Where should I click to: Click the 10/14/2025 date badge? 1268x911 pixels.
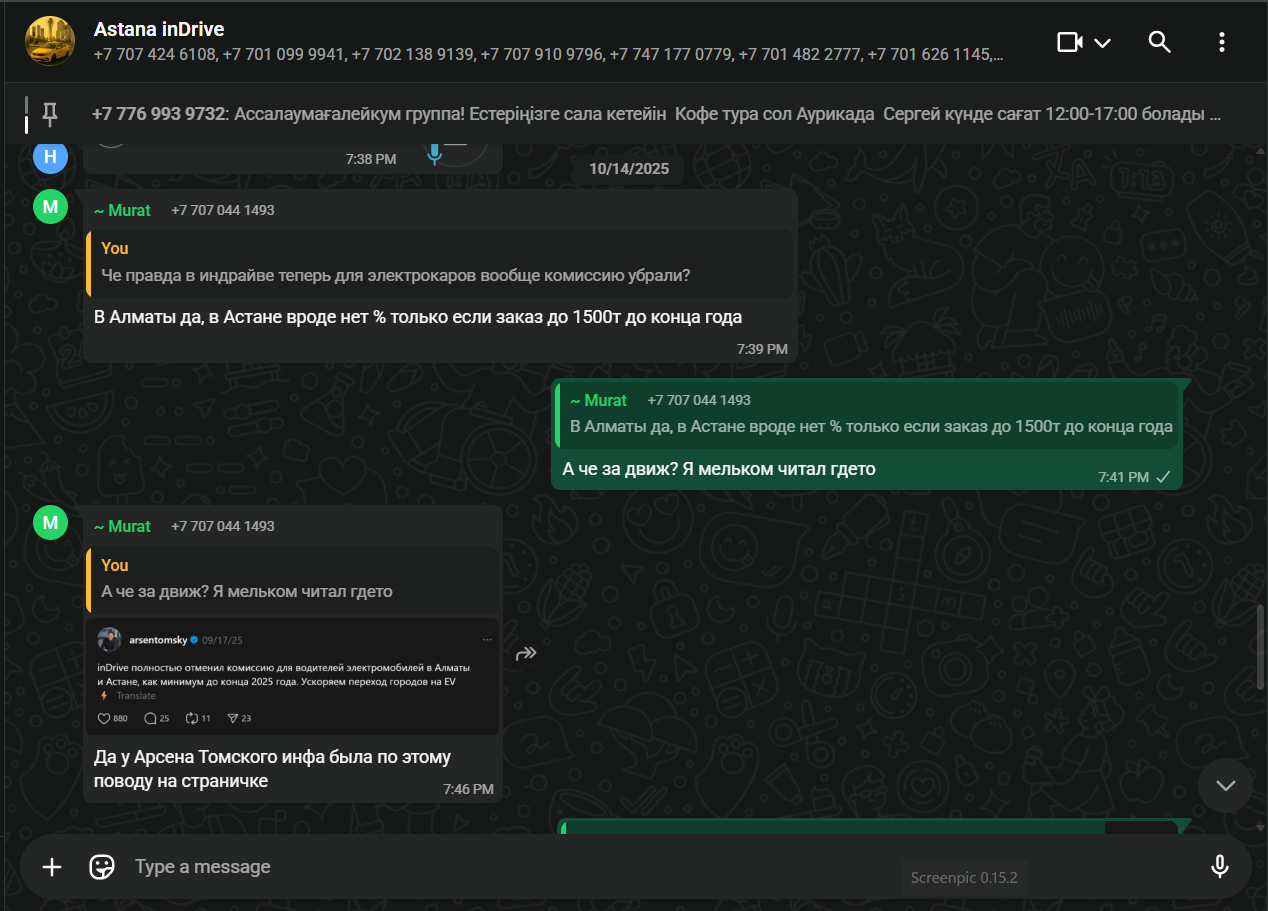tap(628, 168)
